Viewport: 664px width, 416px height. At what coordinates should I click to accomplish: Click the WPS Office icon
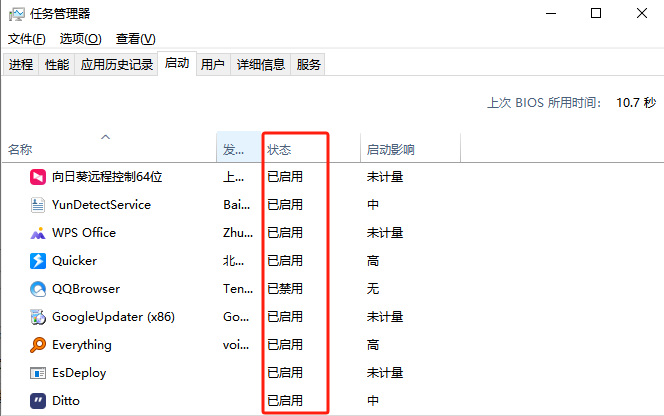point(37,233)
